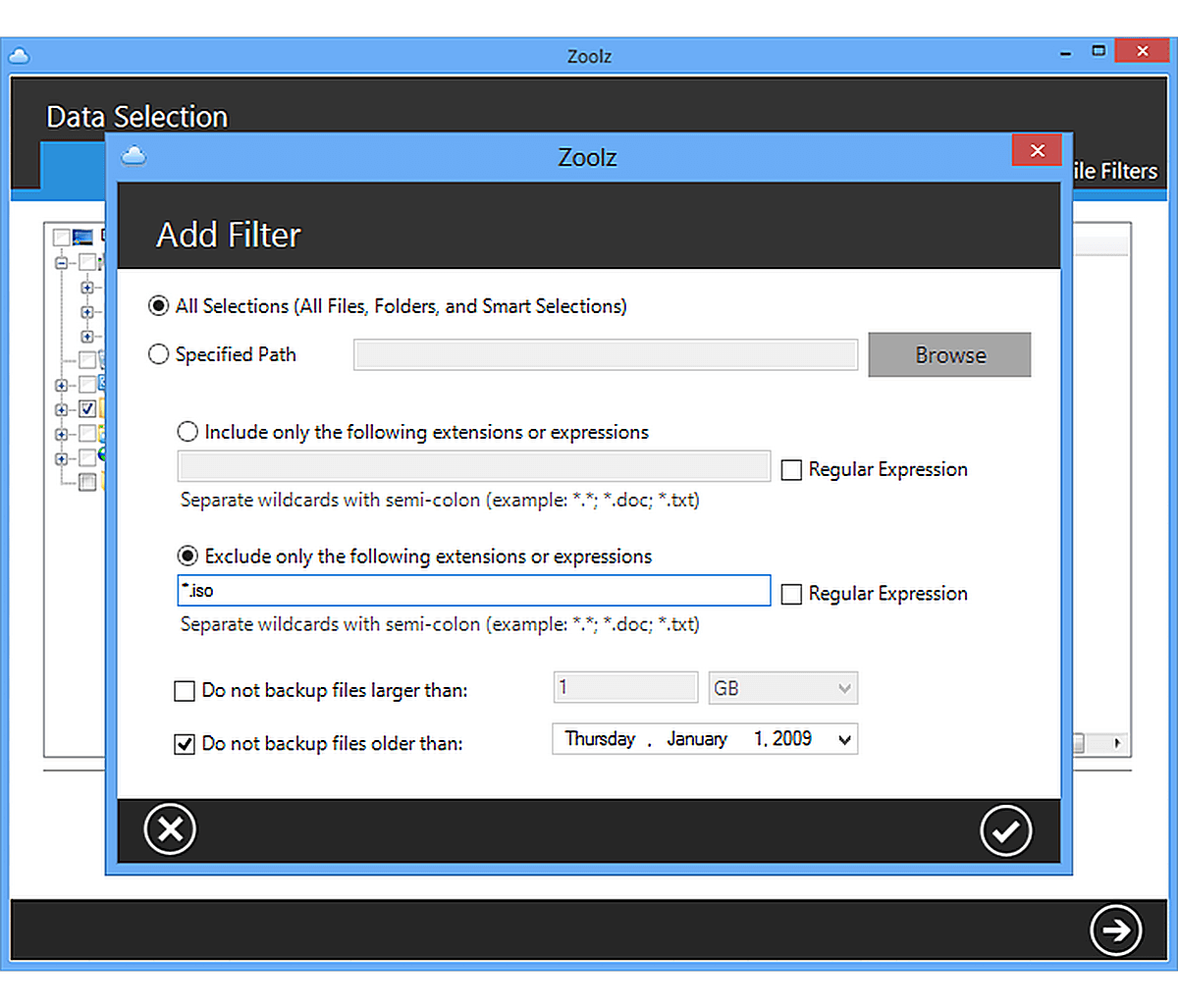The height and width of the screenshot is (1008, 1178).
Task: Click the Browse button
Action: [949, 354]
